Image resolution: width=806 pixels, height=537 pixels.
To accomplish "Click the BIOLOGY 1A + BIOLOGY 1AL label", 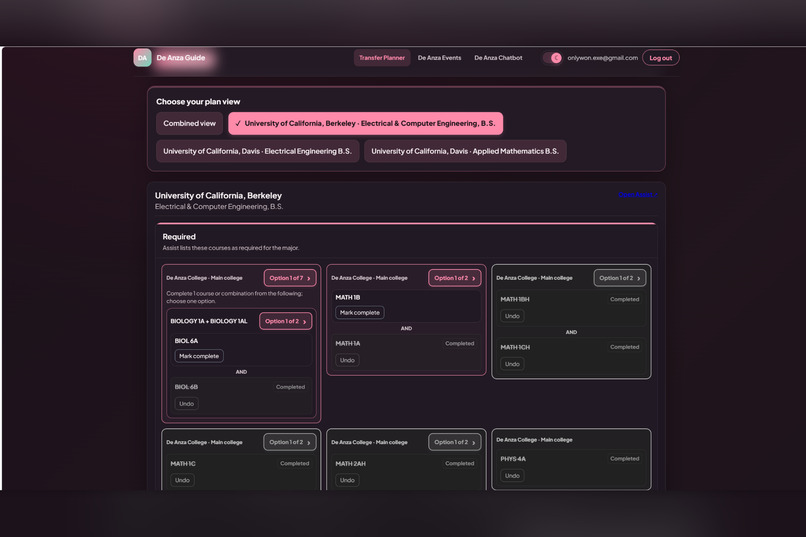I will click(x=209, y=321).
